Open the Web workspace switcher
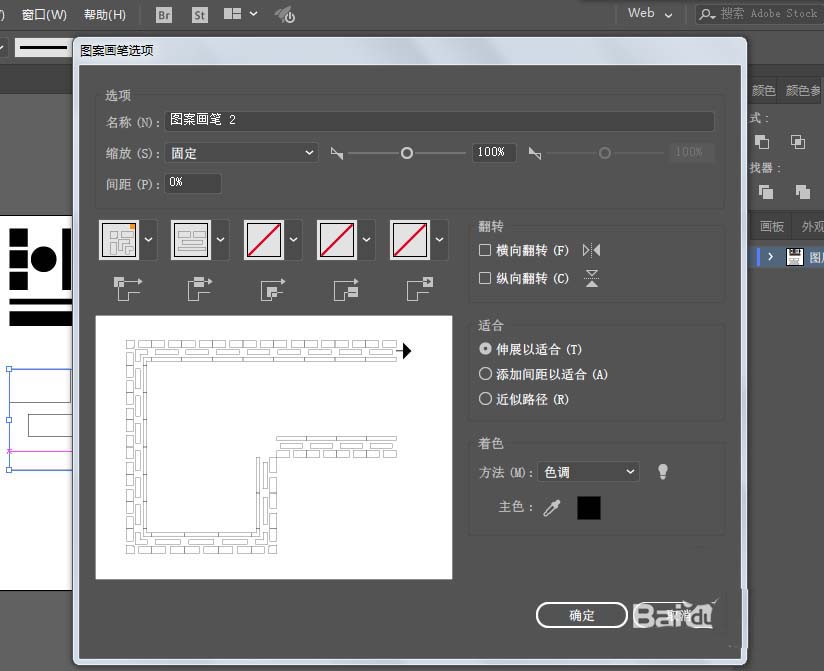The height and width of the screenshot is (671, 824). (650, 14)
